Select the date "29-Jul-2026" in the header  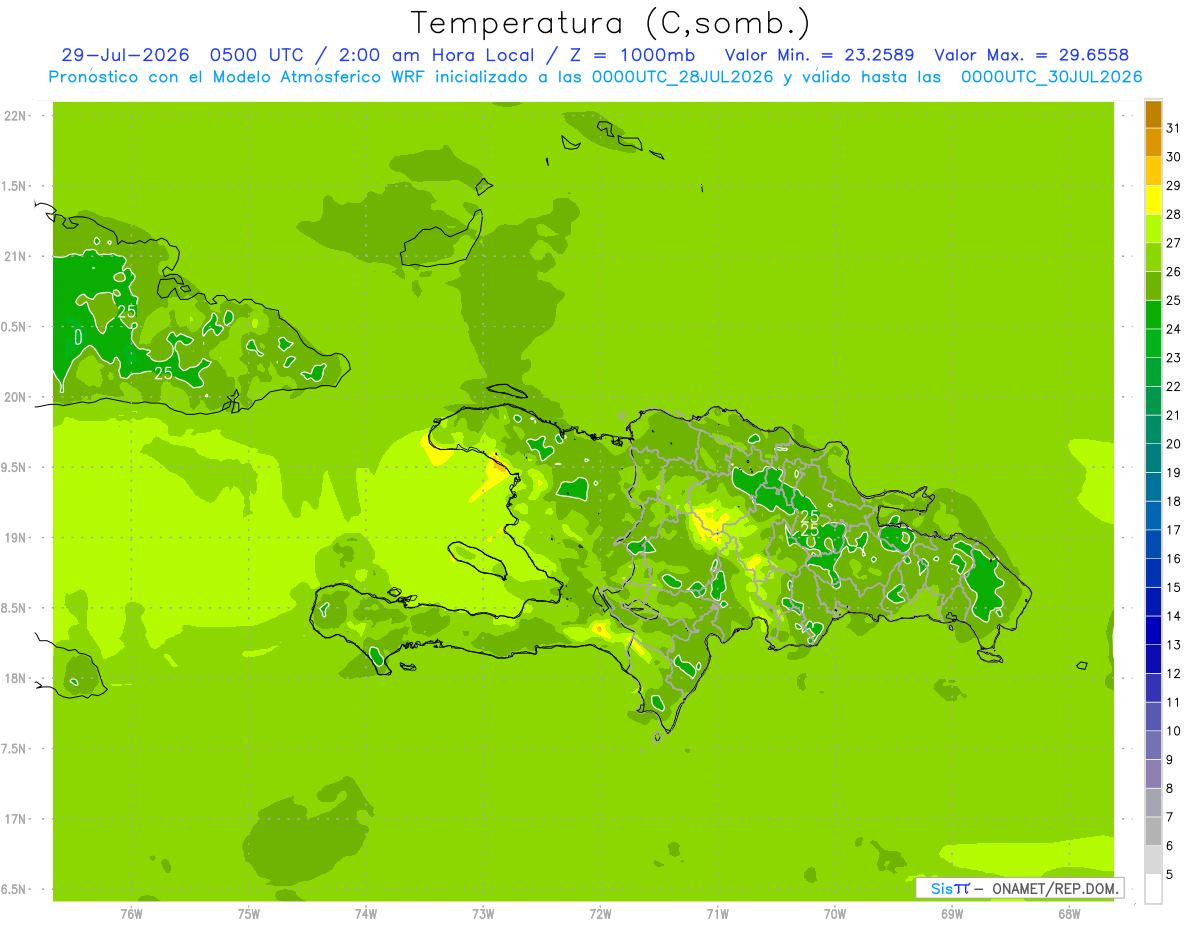pyautogui.click(x=125, y=55)
